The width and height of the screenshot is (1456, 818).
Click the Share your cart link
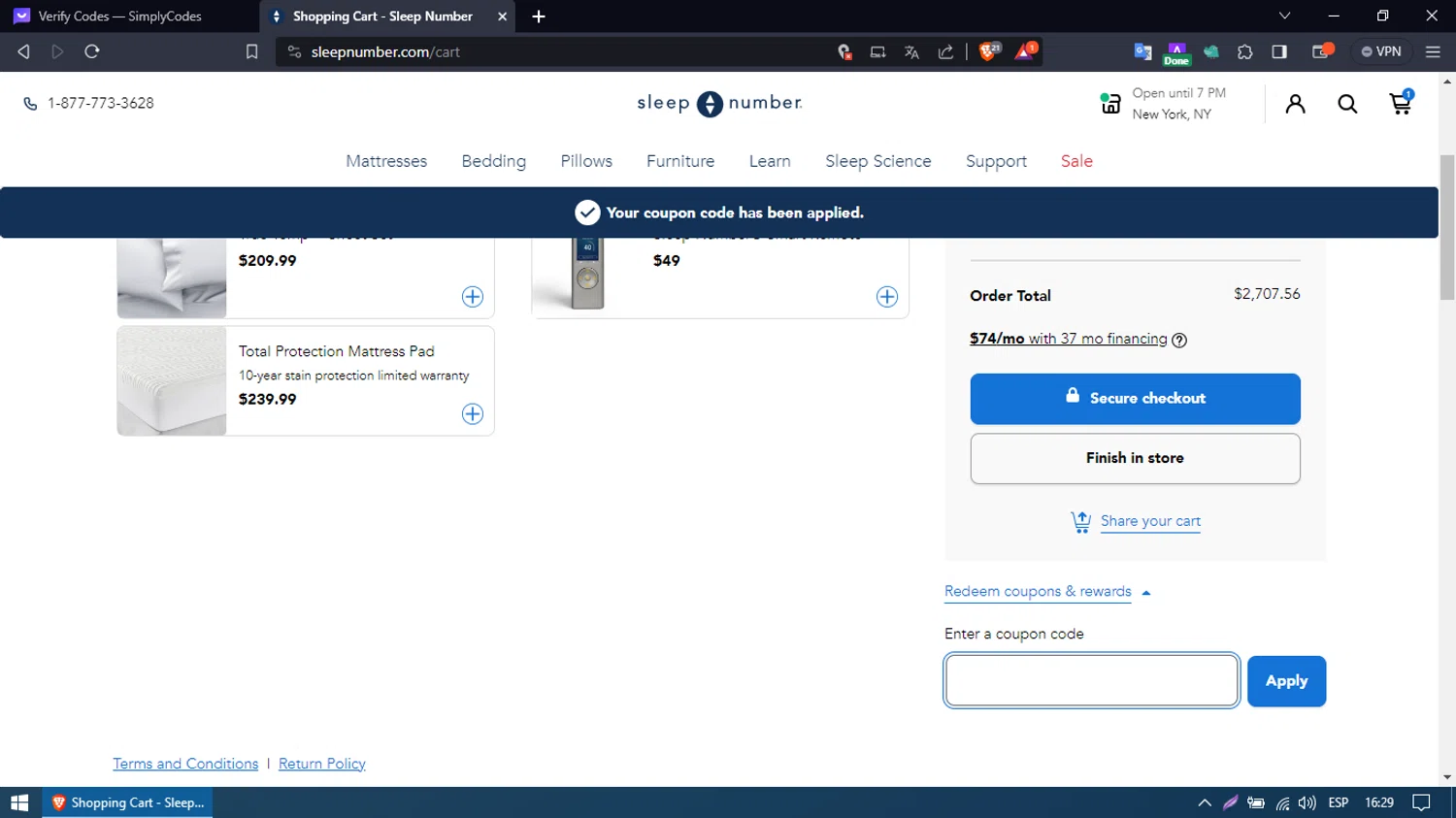[1150, 522]
